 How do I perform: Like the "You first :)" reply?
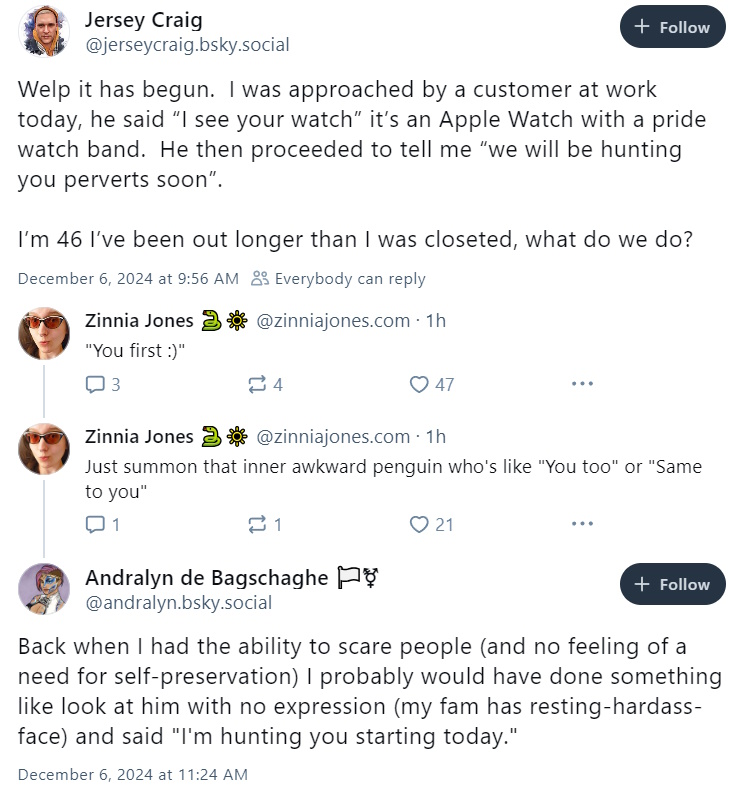click(419, 385)
